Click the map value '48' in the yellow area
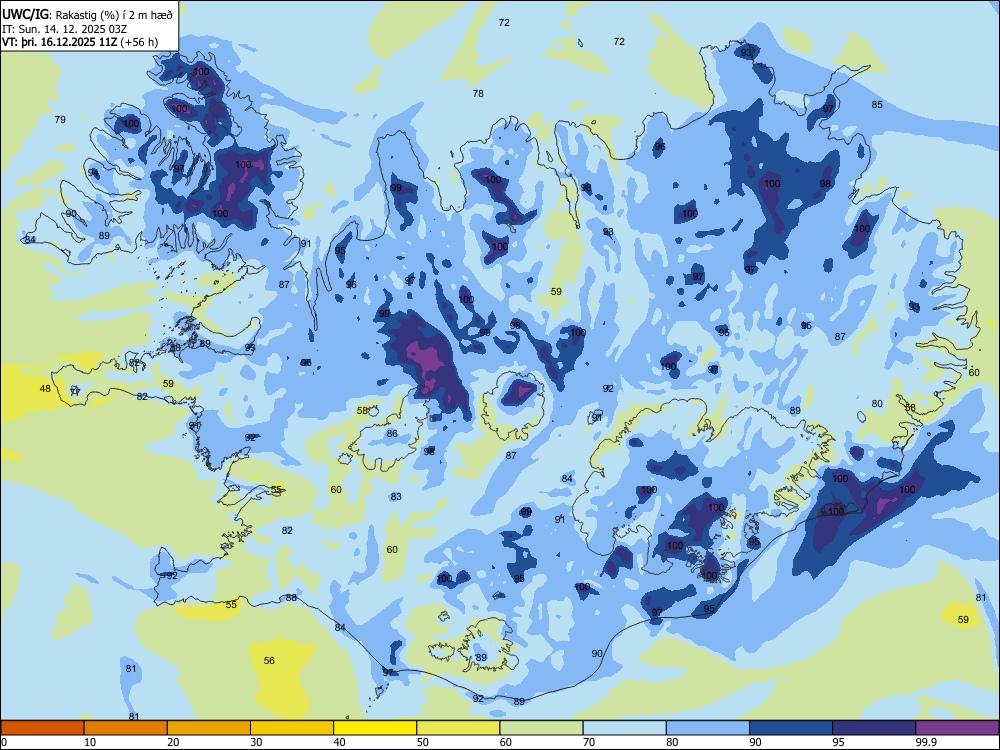This screenshot has width=1000, height=750. pos(45,388)
